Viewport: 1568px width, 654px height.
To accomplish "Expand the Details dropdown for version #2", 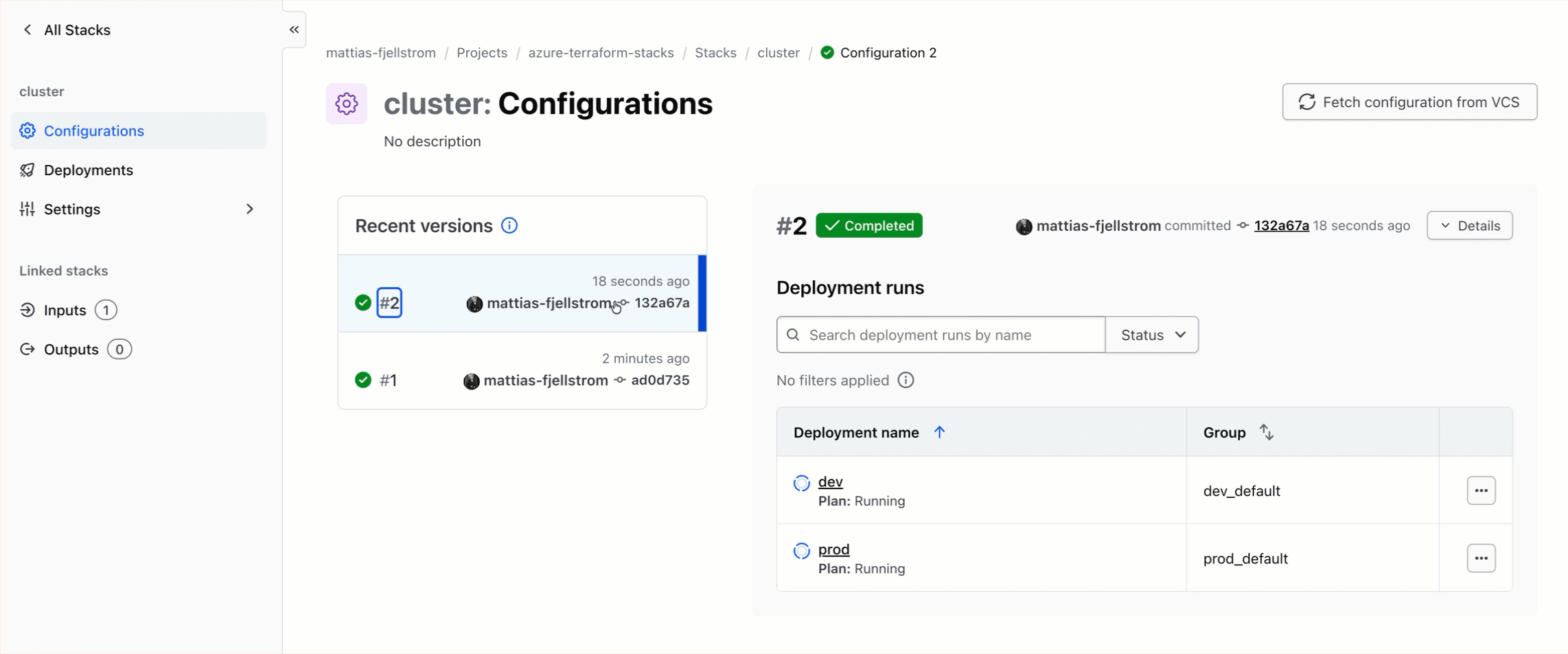I will [x=1469, y=225].
